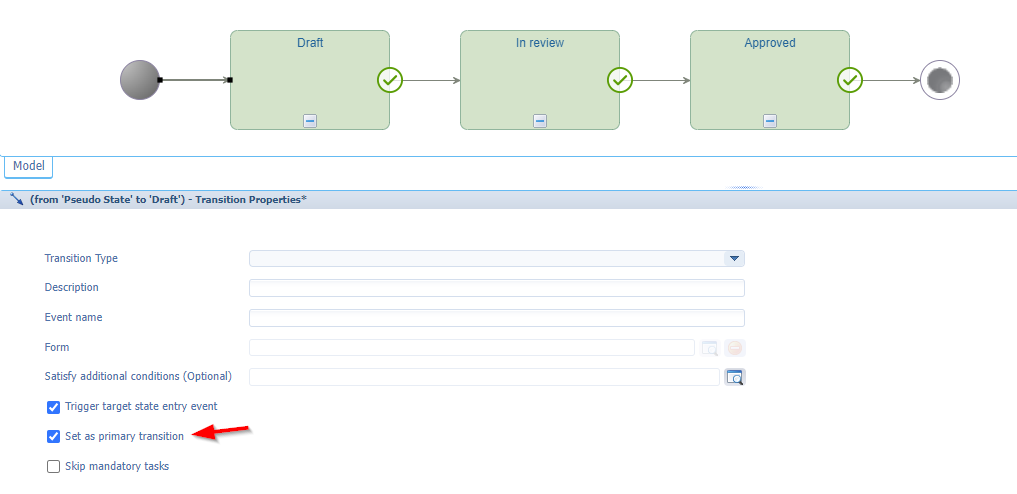The width and height of the screenshot is (1017, 494).
Task: Switch to the Model tab
Action: [28, 167]
